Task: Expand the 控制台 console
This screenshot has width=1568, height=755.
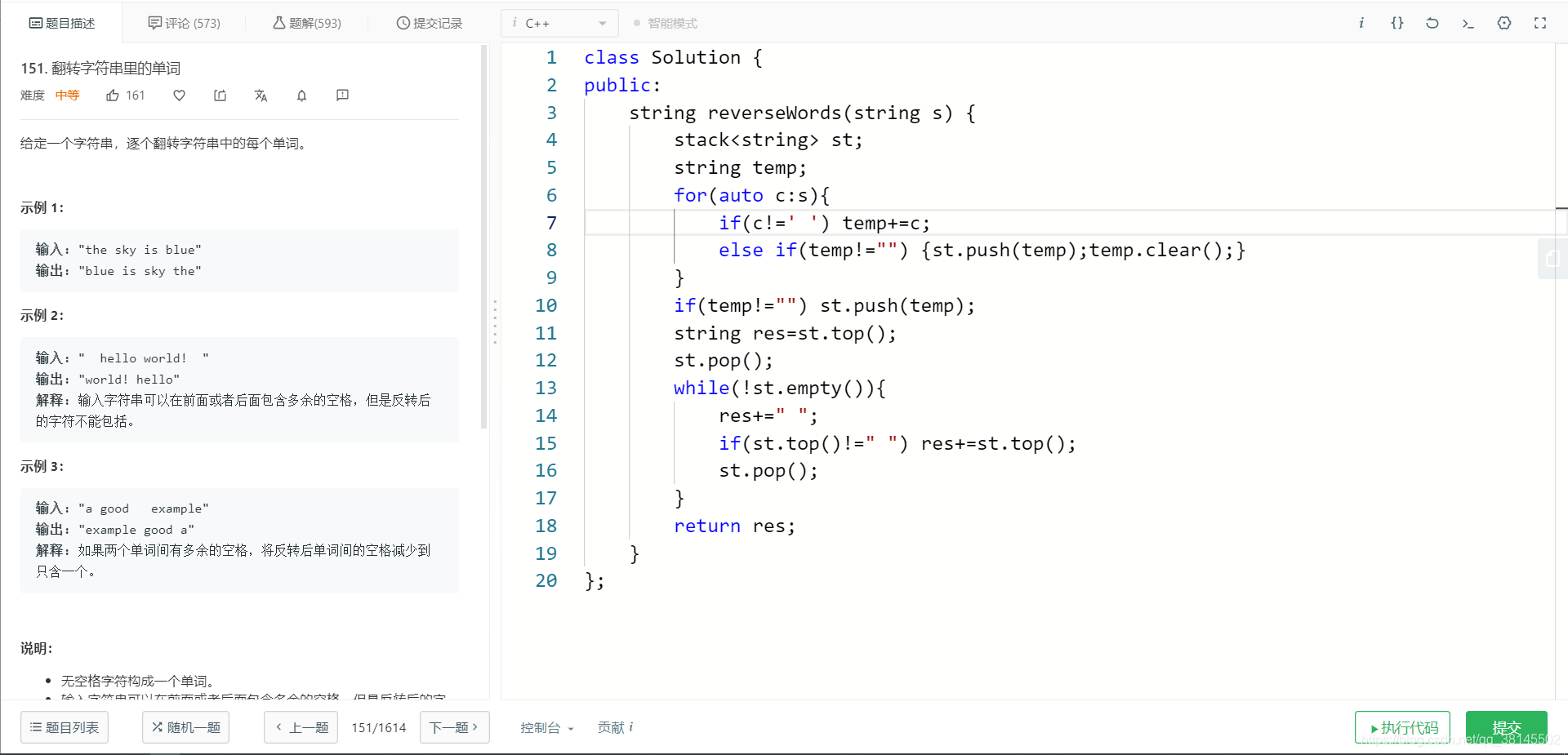Action: [x=547, y=727]
